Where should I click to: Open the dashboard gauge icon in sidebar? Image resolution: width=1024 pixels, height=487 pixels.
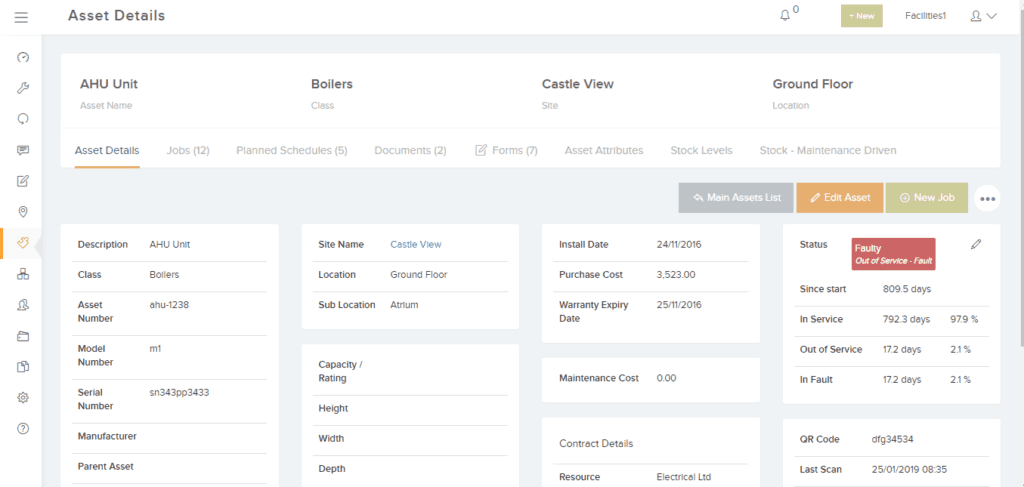pyautogui.click(x=23, y=57)
